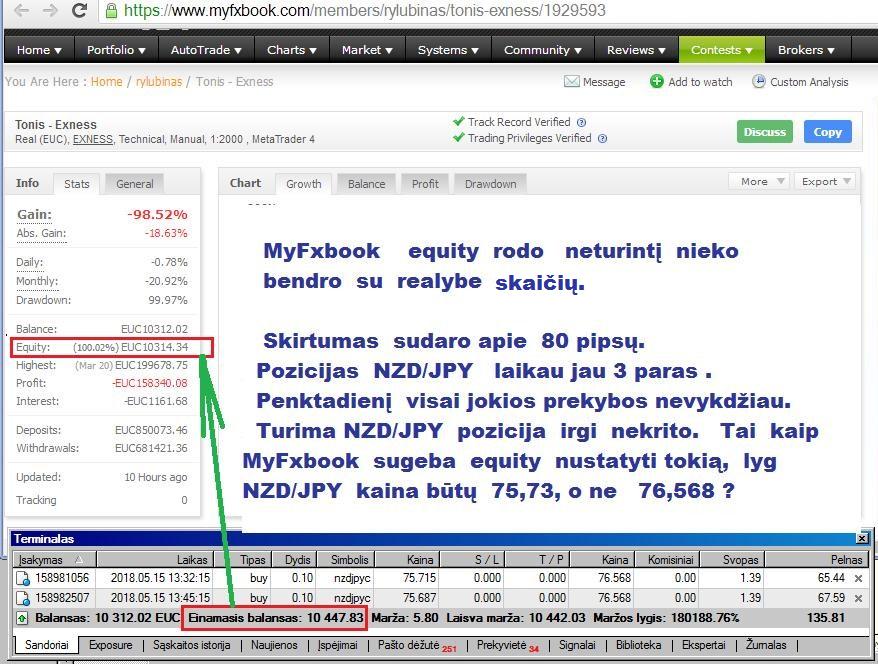Viewport: 878px width, 664px height.
Task: Open the Contests dropdown menu
Action: click(x=722, y=50)
